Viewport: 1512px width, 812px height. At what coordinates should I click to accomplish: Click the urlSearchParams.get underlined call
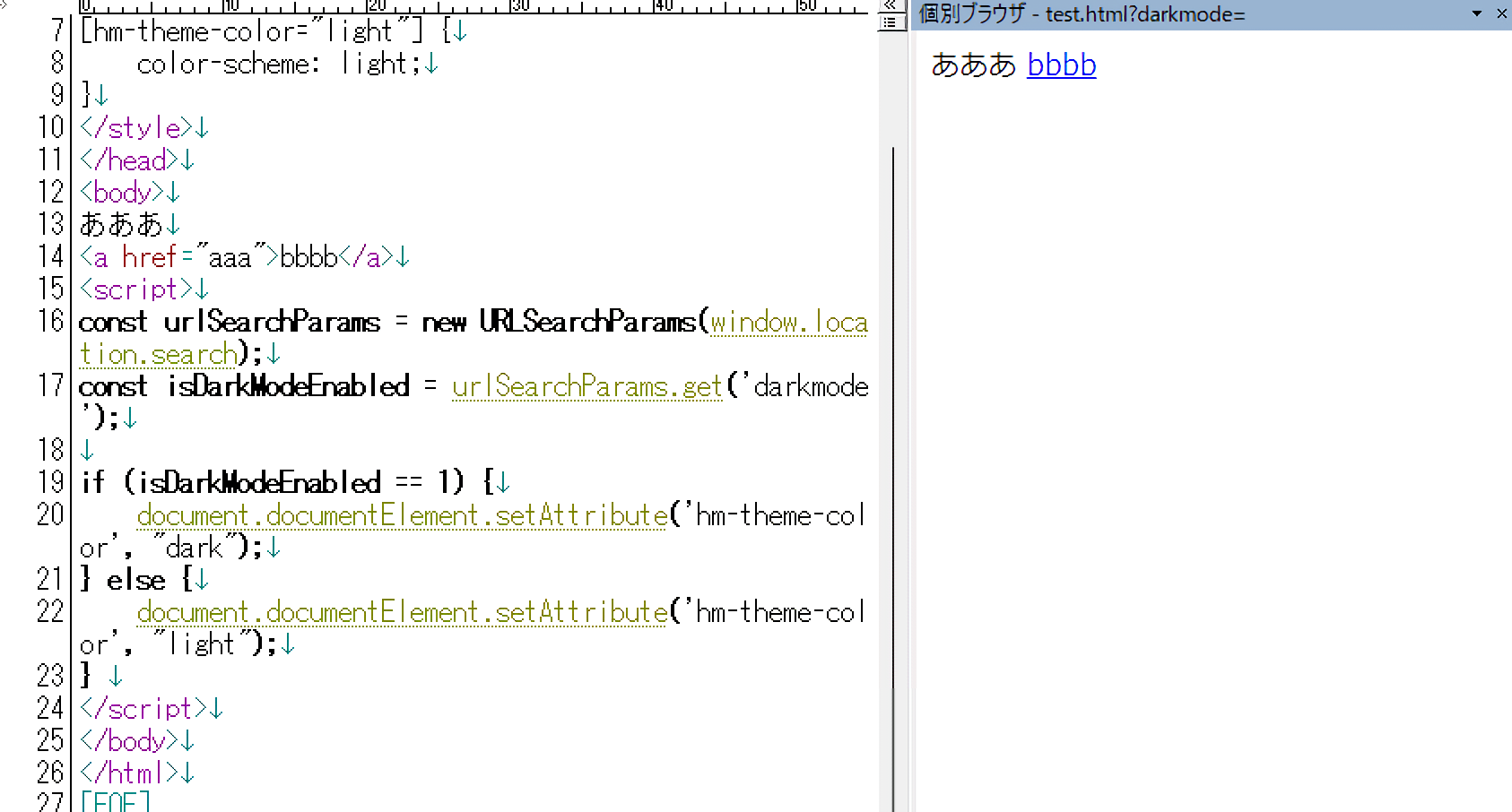(587, 386)
